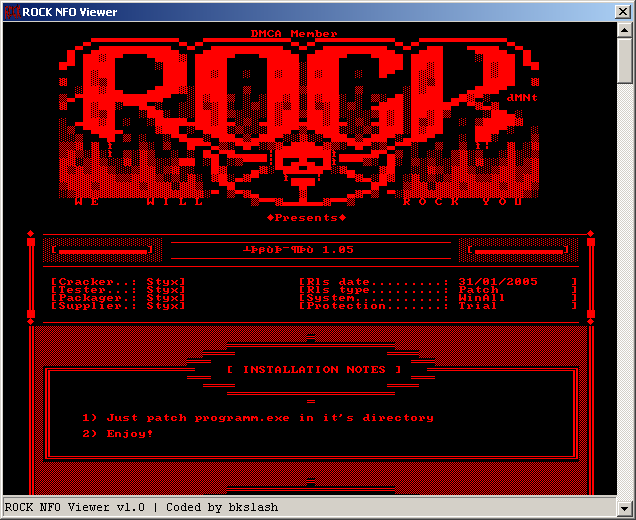Click the 'DMCA Member' text at top
This screenshot has height=520, width=636.
point(294,34)
